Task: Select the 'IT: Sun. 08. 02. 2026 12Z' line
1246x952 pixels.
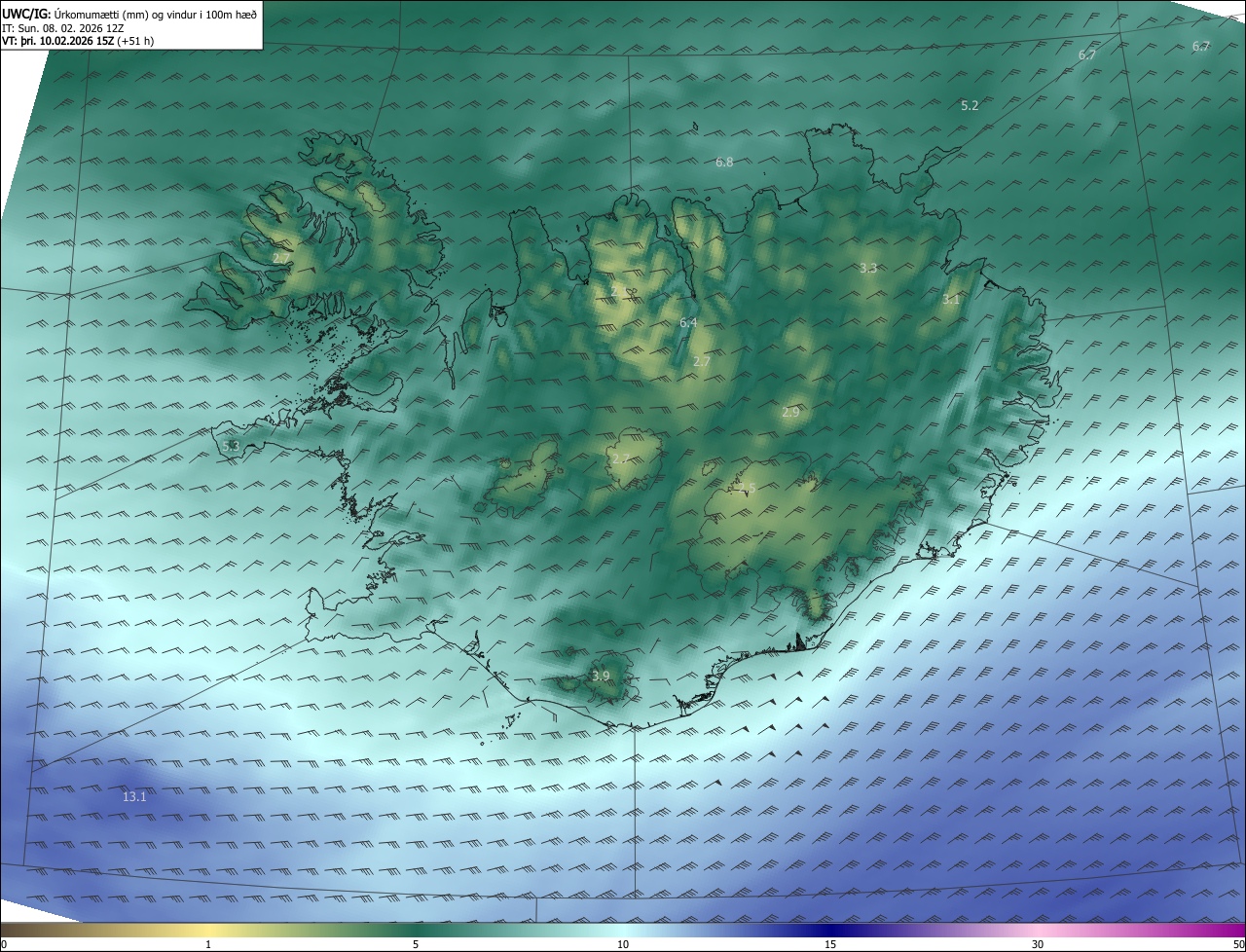Action: 63,28
